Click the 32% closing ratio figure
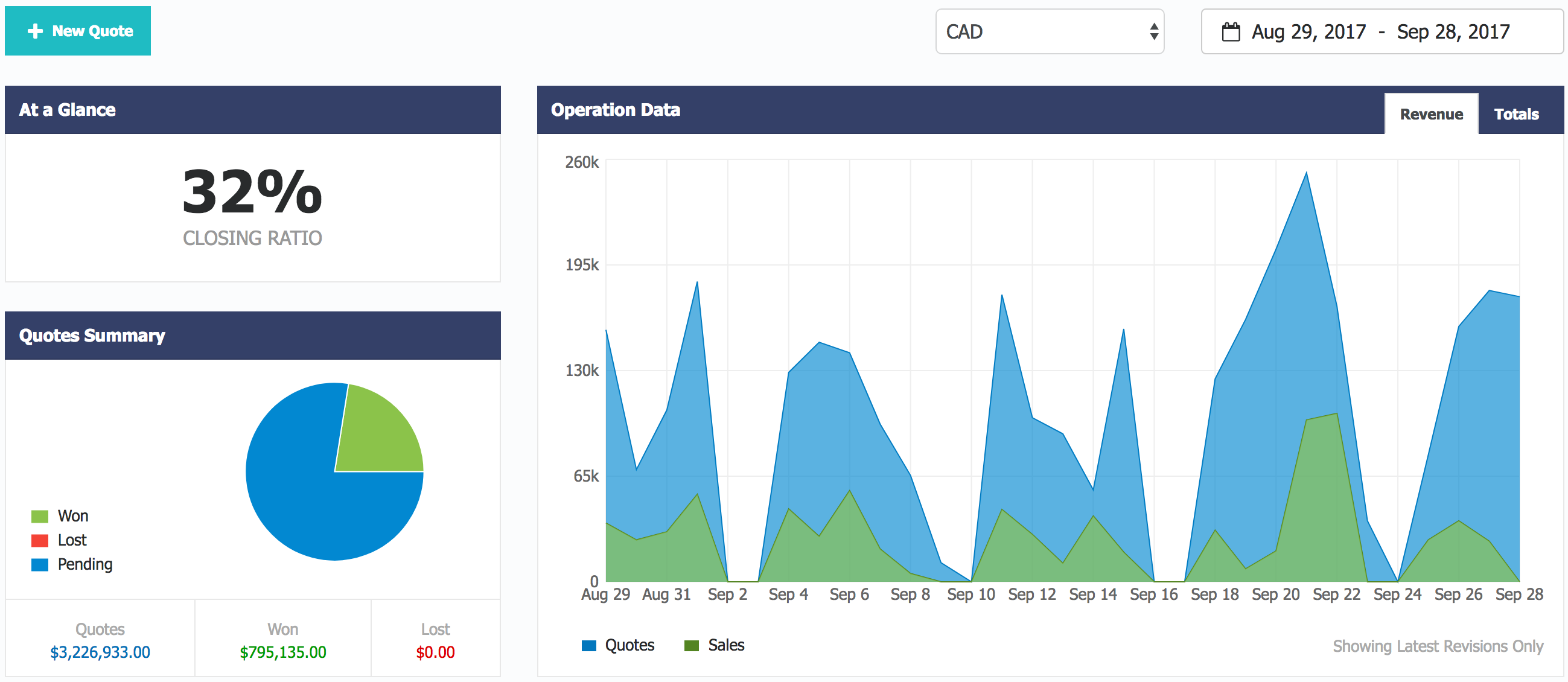 point(252,193)
